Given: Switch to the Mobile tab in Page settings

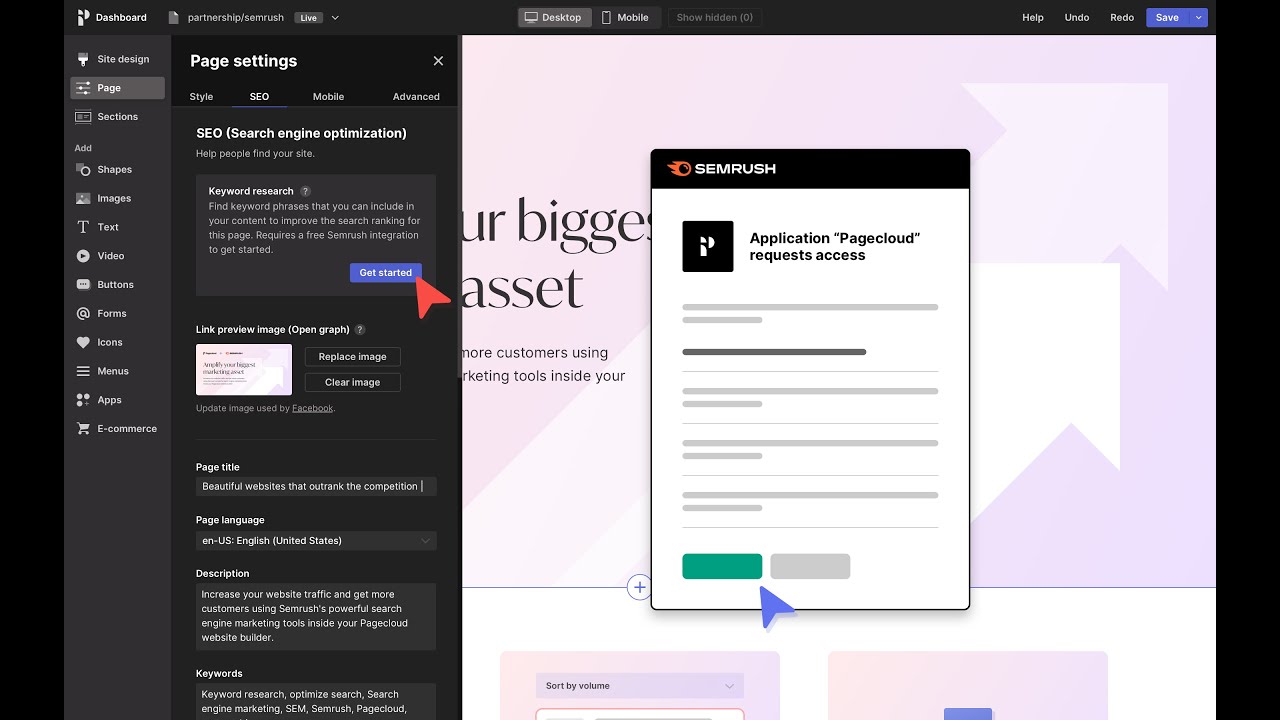Looking at the screenshot, I should point(328,97).
